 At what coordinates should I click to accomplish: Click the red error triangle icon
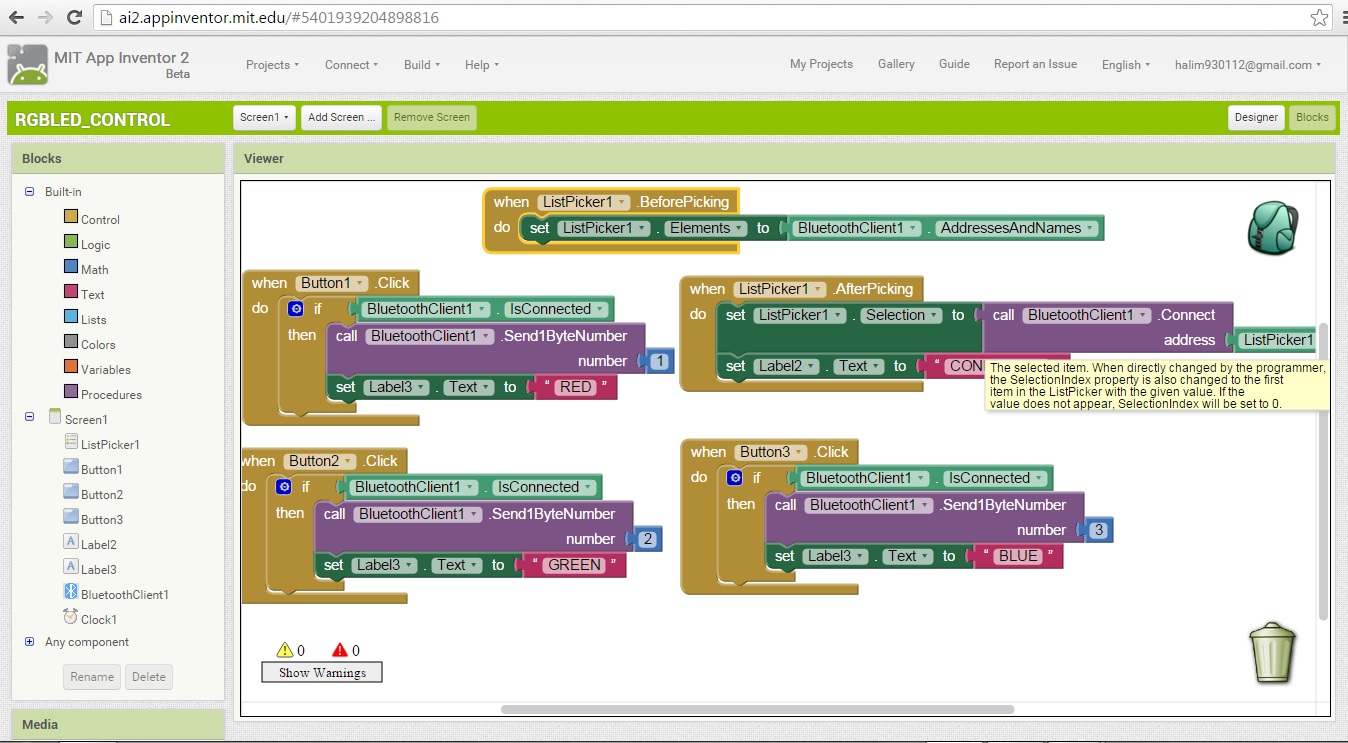point(339,650)
